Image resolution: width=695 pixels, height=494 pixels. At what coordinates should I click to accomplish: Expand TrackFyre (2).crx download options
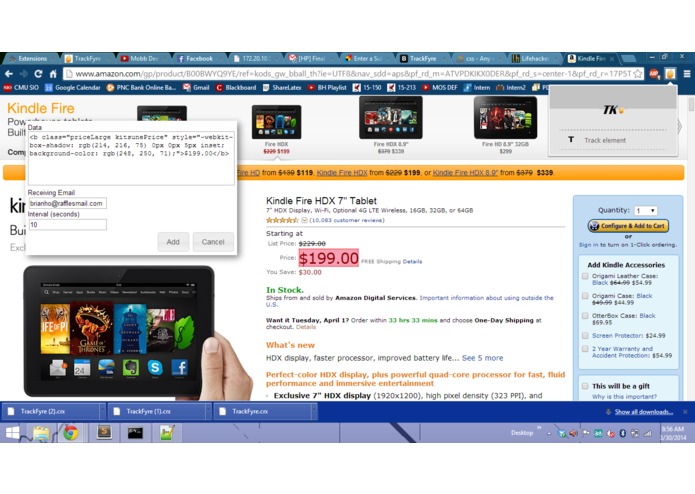coord(102,412)
